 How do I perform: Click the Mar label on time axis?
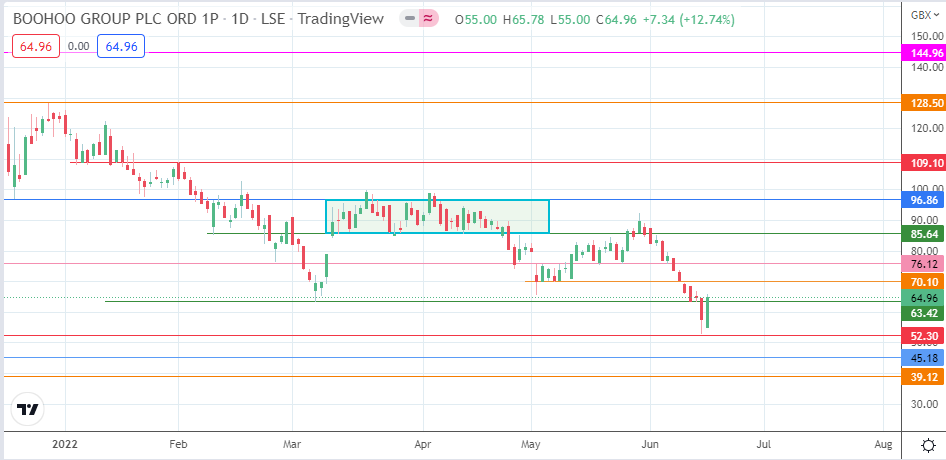292,445
